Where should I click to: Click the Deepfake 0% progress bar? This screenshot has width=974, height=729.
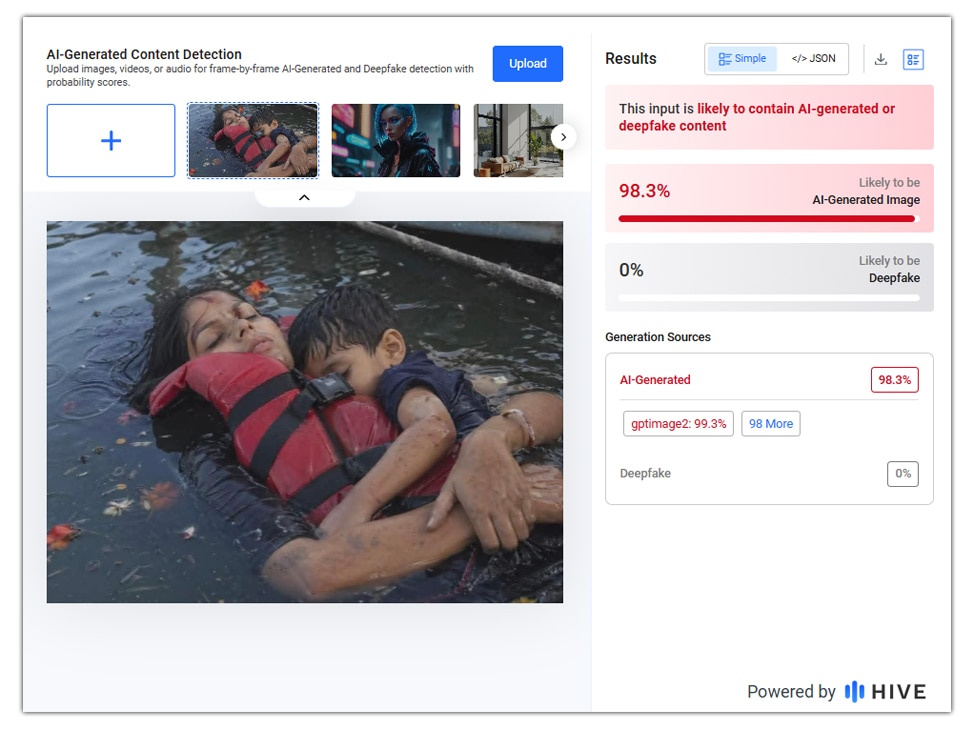(x=769, y=298)
